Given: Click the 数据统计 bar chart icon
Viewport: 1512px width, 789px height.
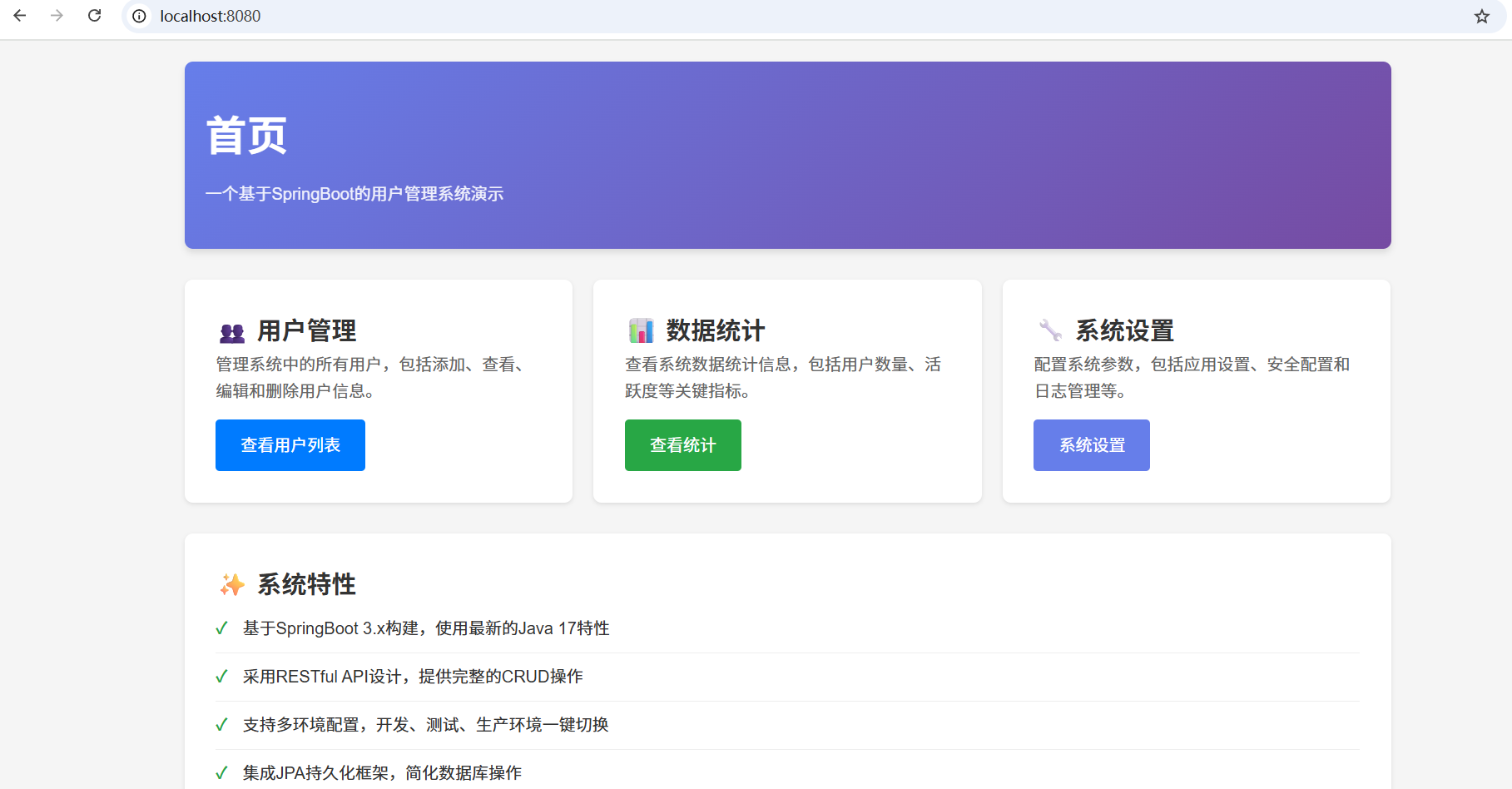Looking at the screenshot, I should pyautogui.click(x=639, y=330).
